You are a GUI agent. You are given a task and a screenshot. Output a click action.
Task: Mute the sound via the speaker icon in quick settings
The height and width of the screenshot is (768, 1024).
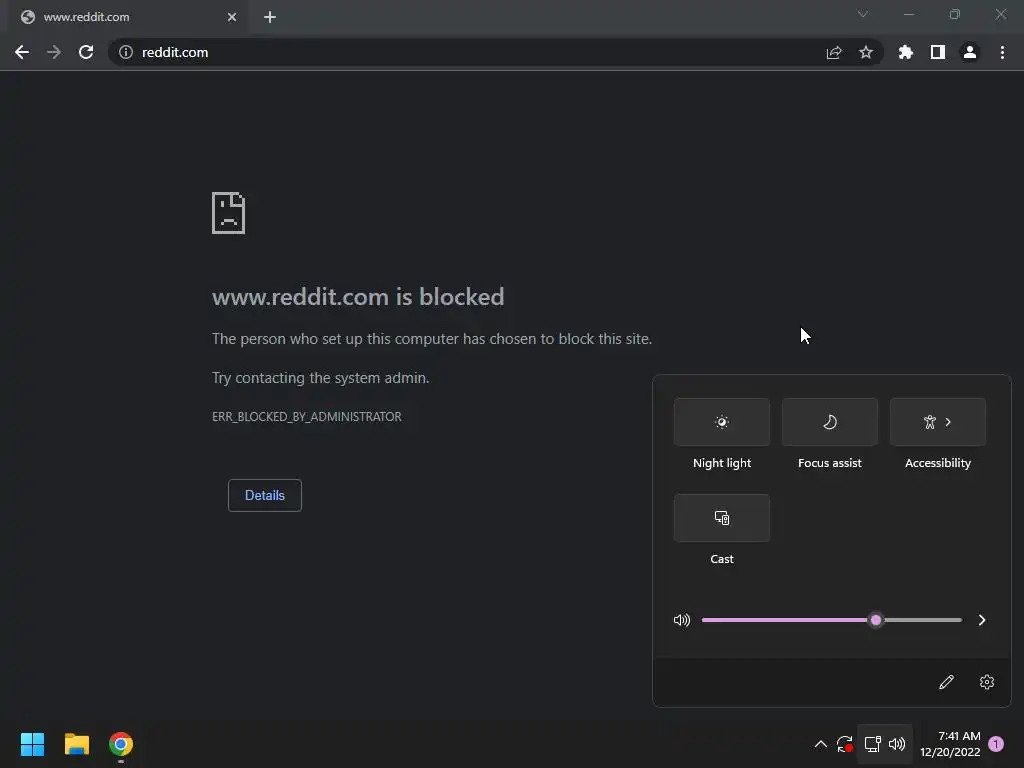click(682, 620)
